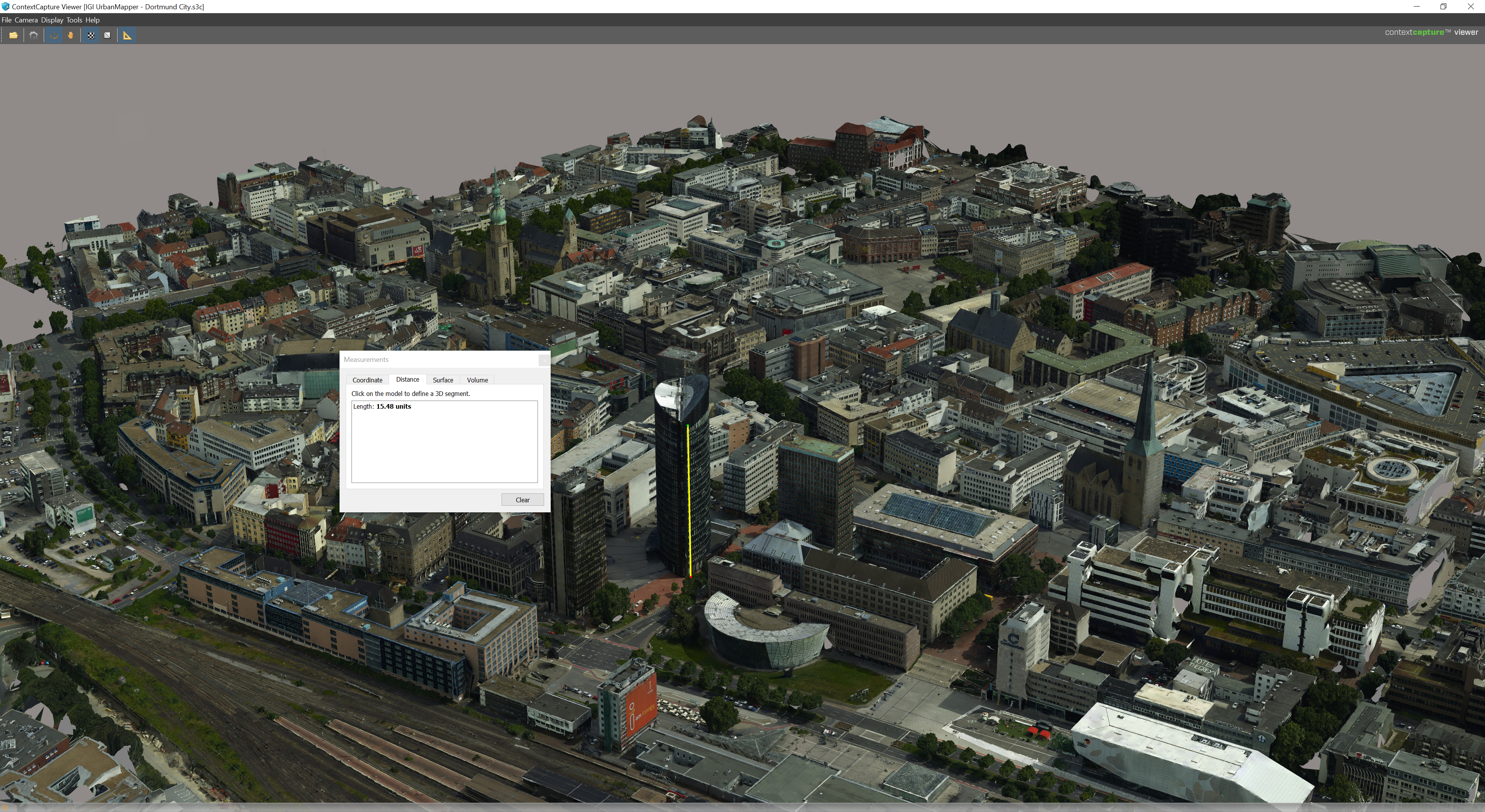Click the open folder toolbar icon
This screenshot has height=812, width=1485.
pos(13,35)
